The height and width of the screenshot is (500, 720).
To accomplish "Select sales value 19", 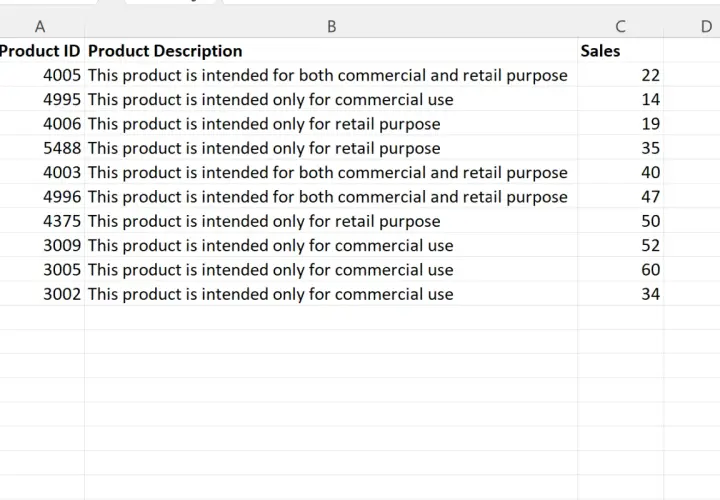I will (x=620, y=124).
